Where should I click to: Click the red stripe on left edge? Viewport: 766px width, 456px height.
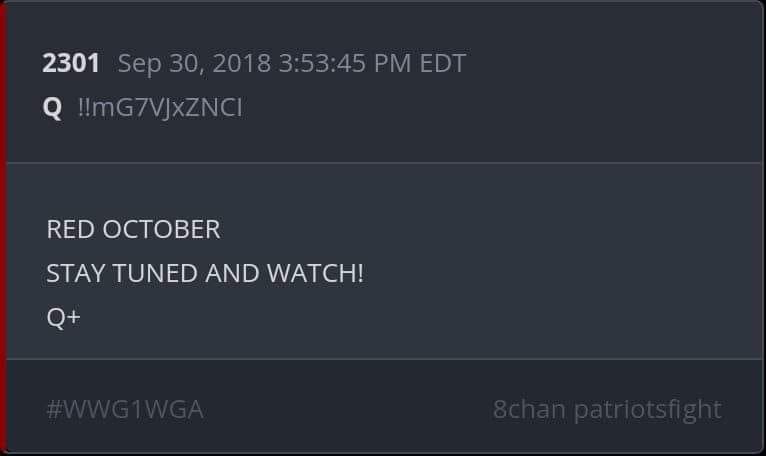[3, 228]
